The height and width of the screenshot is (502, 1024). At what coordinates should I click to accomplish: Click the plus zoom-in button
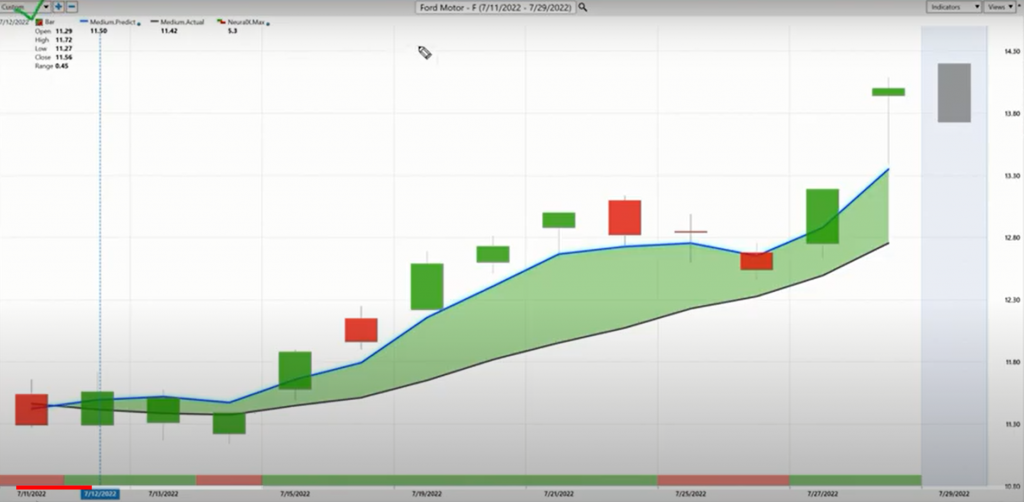[60, 6]
